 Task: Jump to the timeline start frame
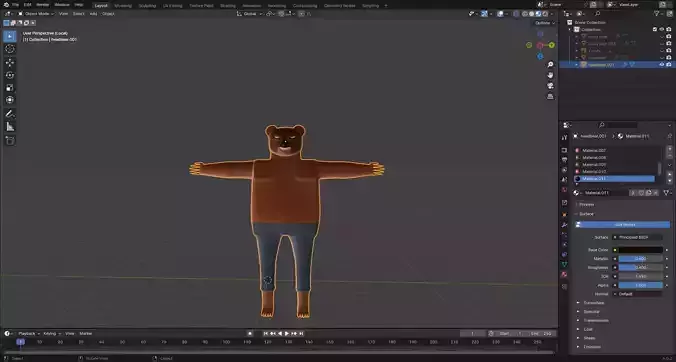(266, 334)
